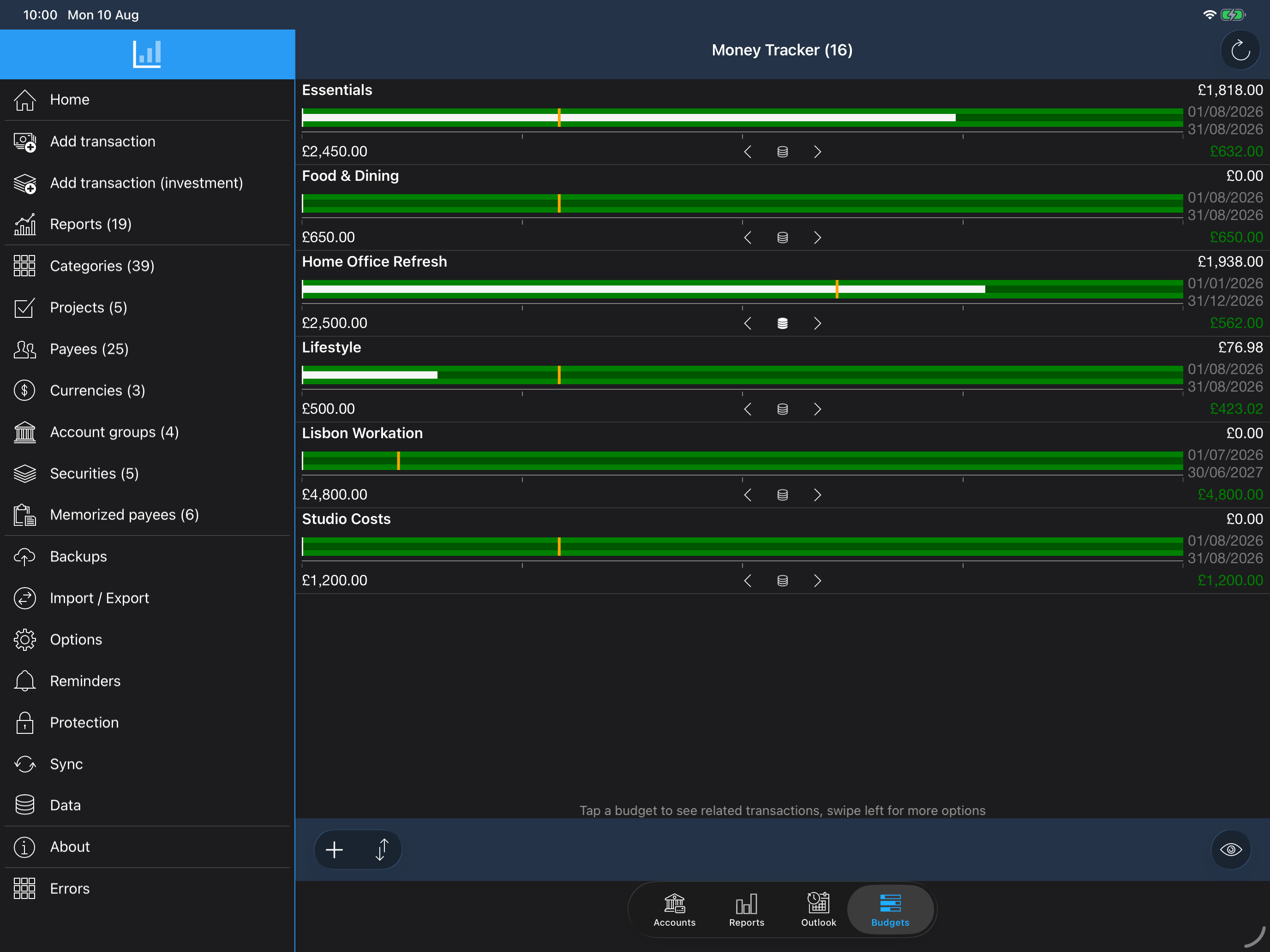Open Lifestyle budget transactions
Screen dimensions: 1270x952
click(x=782, y=379)
